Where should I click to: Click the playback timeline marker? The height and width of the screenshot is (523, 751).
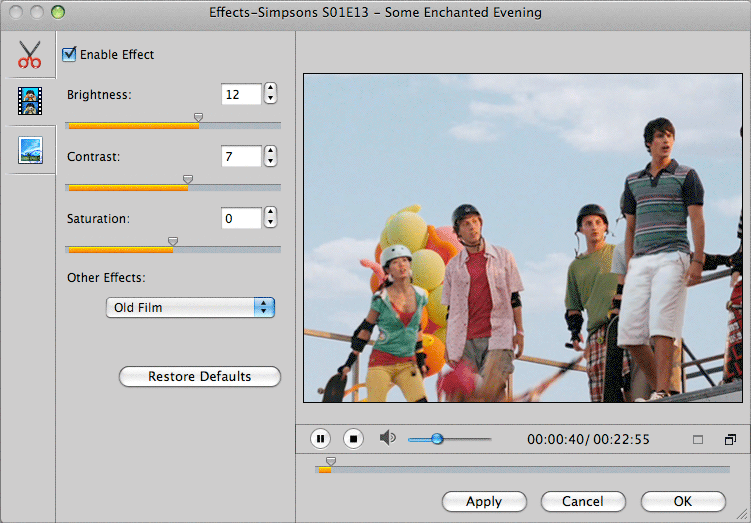pyautogui.click(x=330, y=461)
